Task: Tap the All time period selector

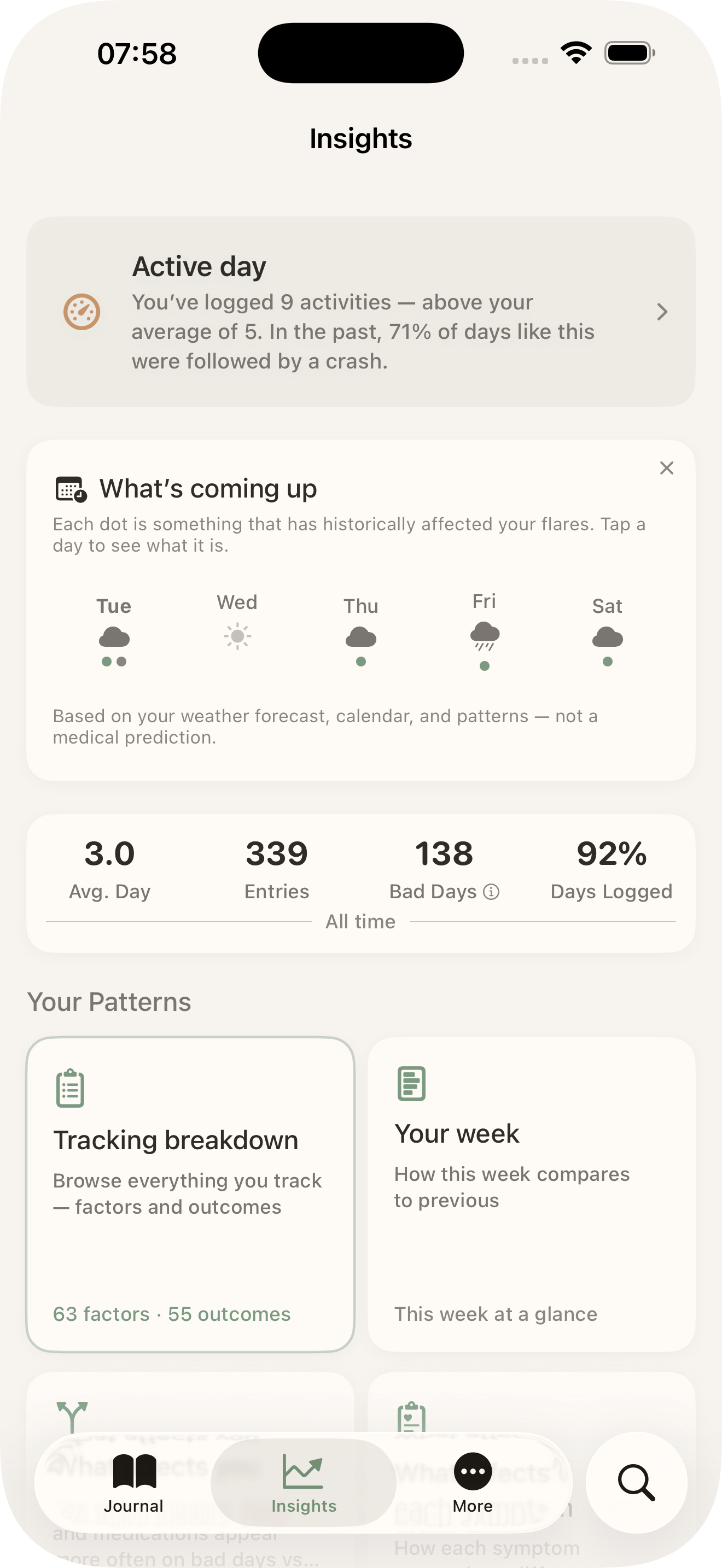Action: (x=360, y=922)
